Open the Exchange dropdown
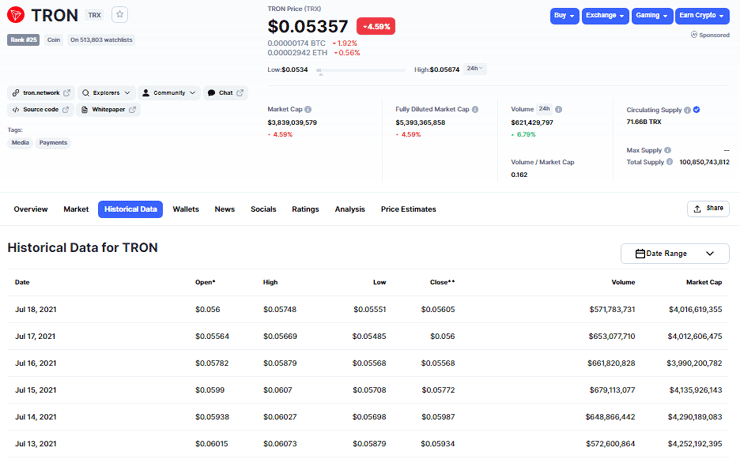The height and width of the screenshot is (459, 740). [605, 16]
